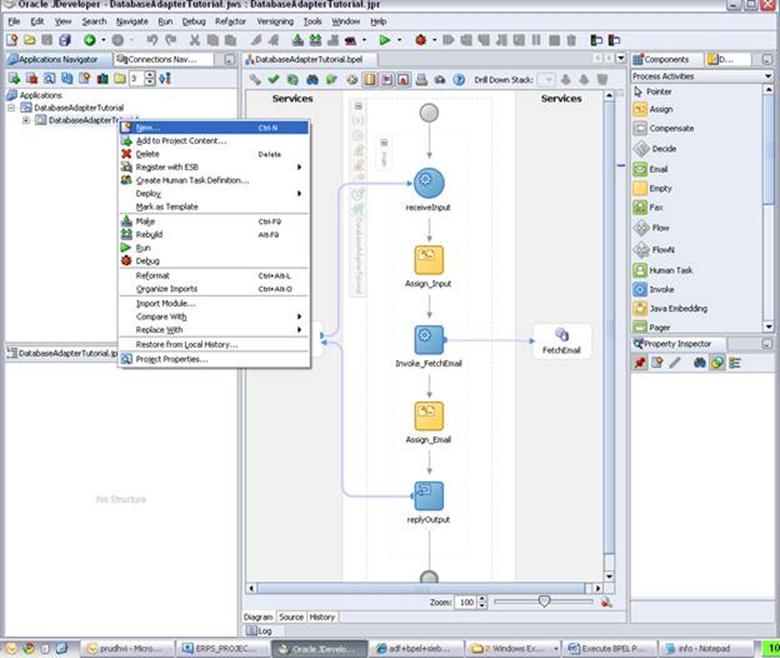This screenshot has height=658, width=780.
Task: Select the replyOutput activity icon
Action: (x=429, y=496)
